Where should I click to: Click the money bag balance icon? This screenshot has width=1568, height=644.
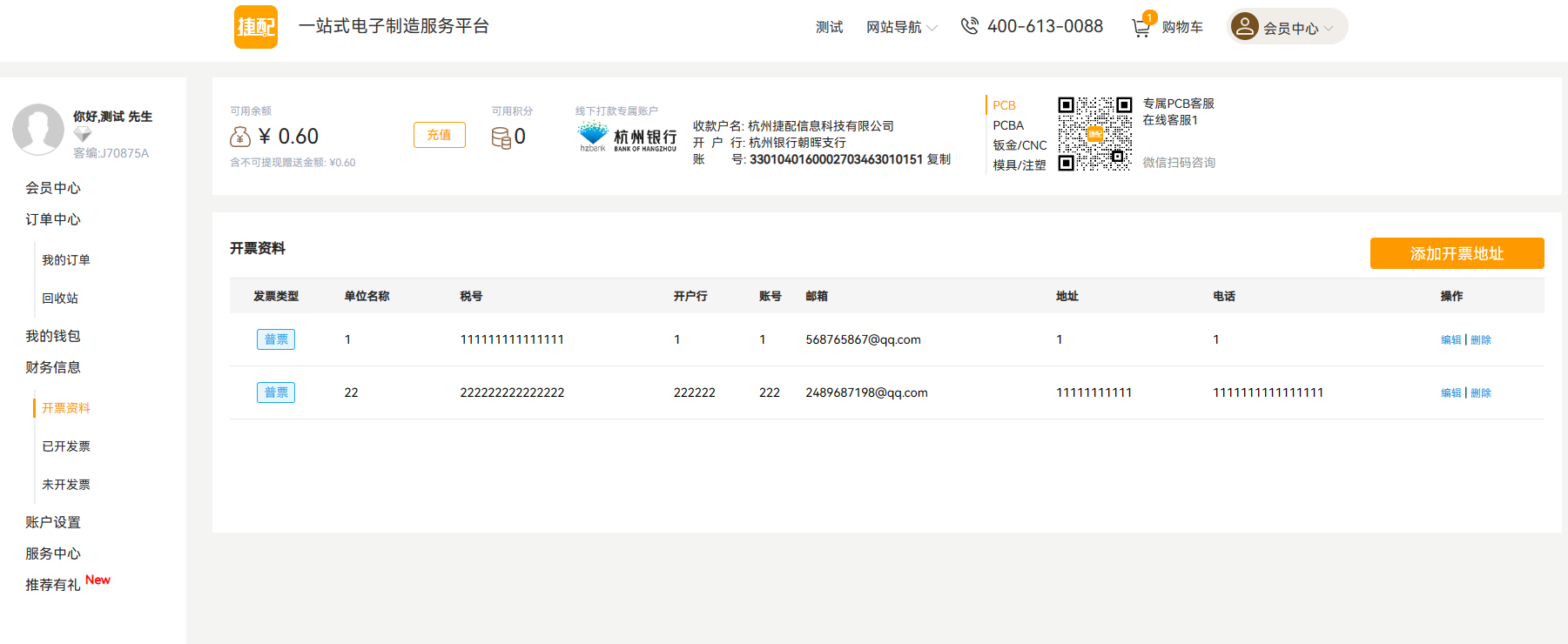[x=240, y=137]
